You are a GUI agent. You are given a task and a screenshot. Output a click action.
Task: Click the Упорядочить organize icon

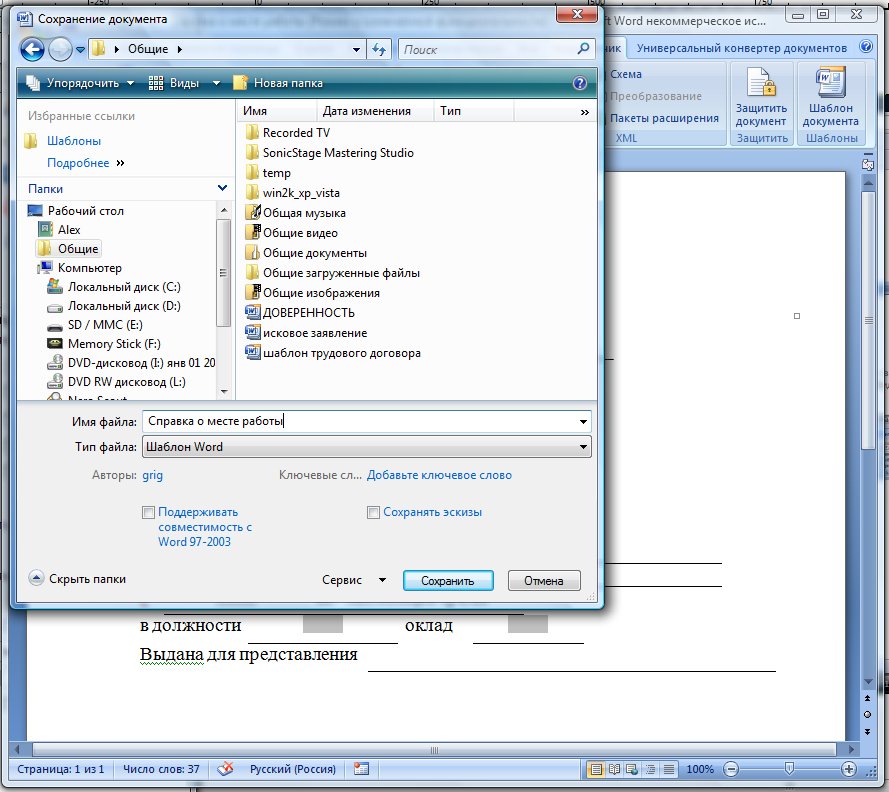pyautogui.click(x=33, y=83)
